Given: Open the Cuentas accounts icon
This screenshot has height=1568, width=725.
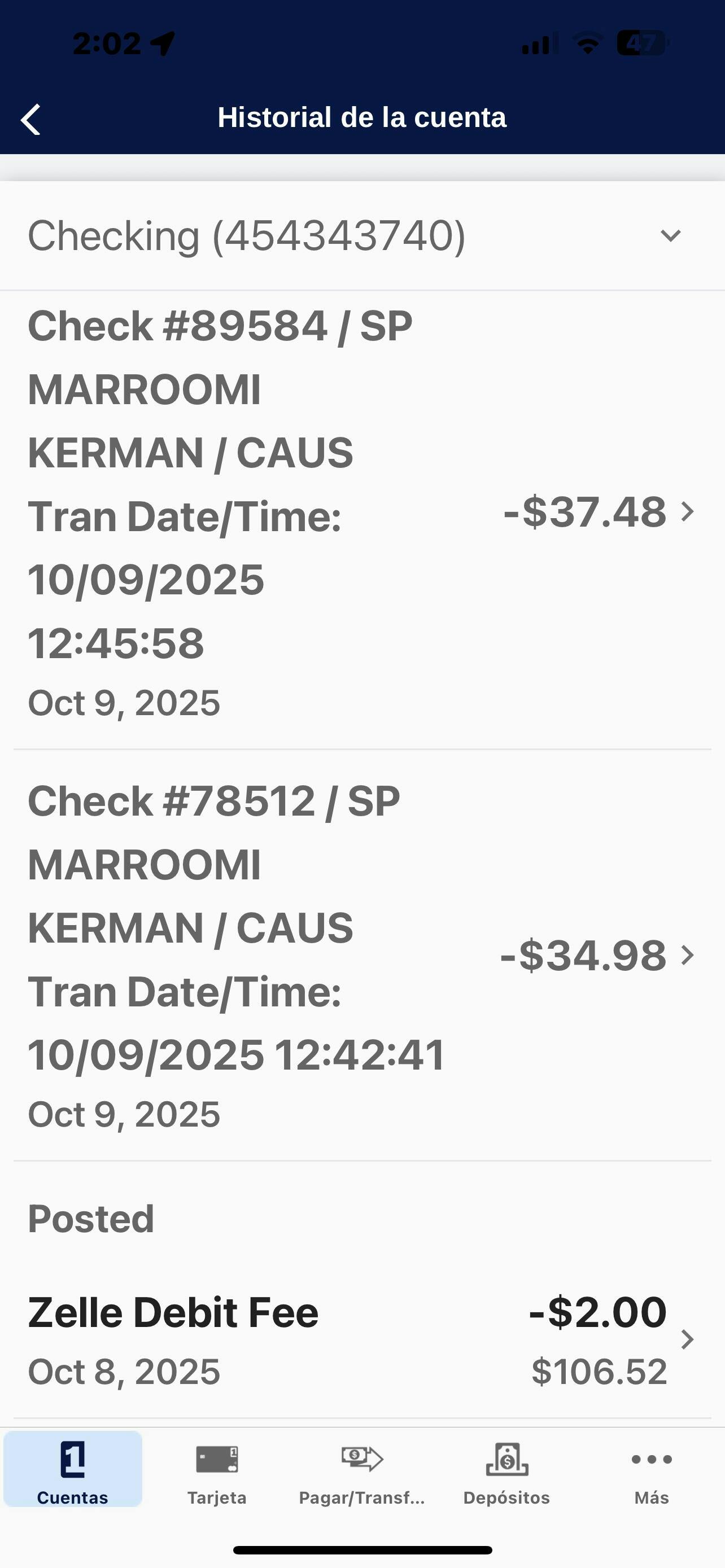Looking at the screenshot, I should tap(72, 1459).
